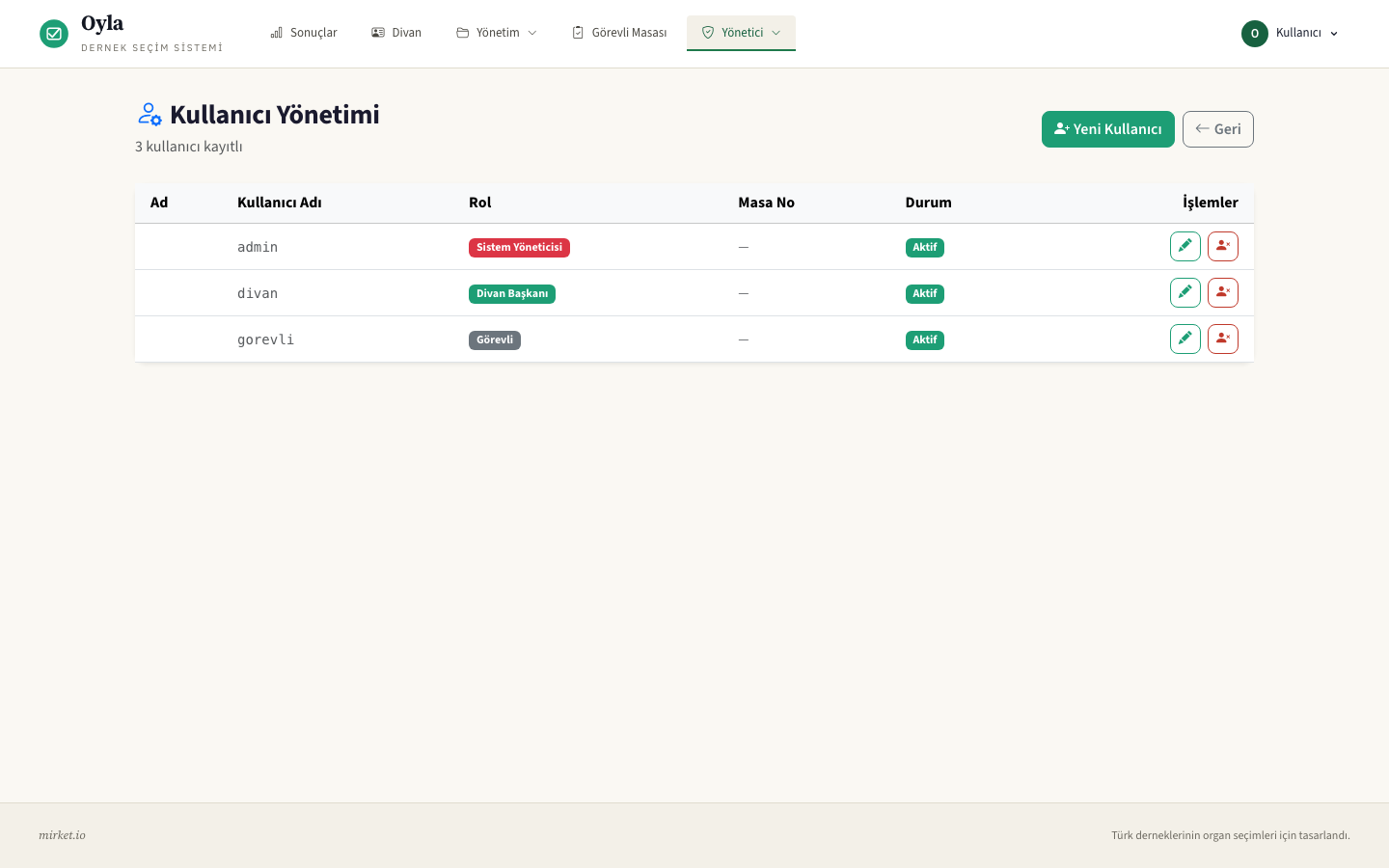The height and width of the screenshot is (868, 1389).
Task: Click the Oyla brand title
Action: click(x=102, y=23)
